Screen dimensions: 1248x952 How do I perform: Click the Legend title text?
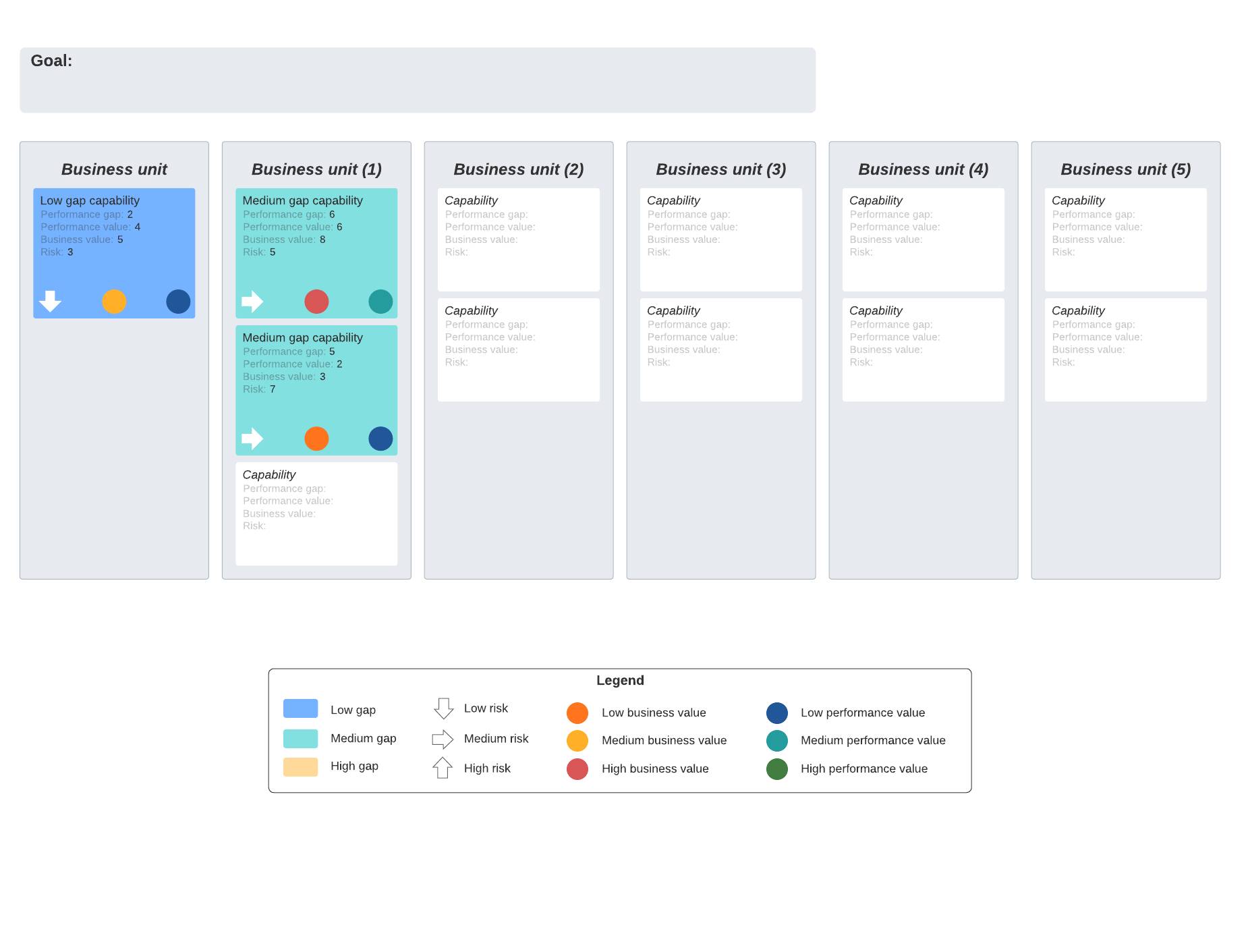coord(620,680)
